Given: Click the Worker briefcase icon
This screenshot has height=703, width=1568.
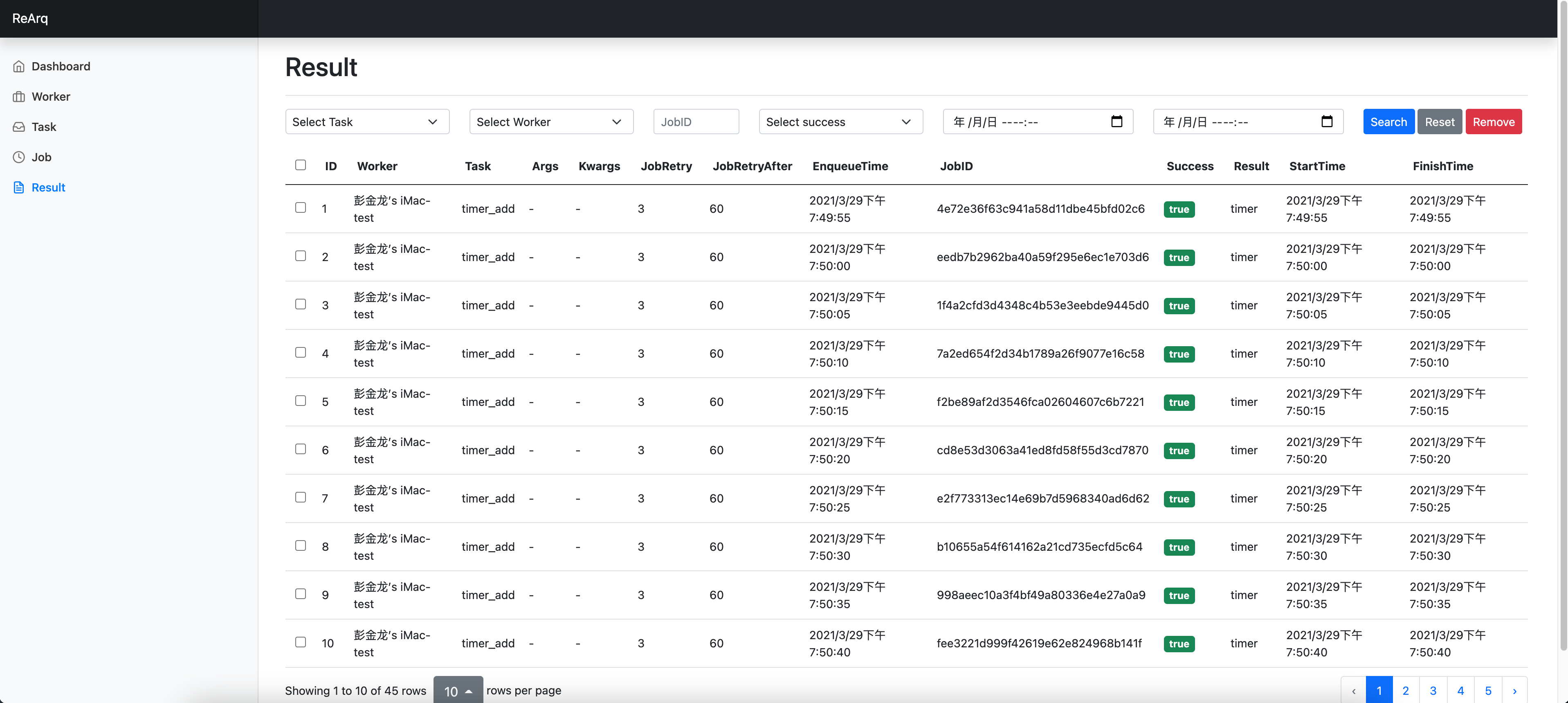Looking at the screenshot, I should (x=19, y=97).
